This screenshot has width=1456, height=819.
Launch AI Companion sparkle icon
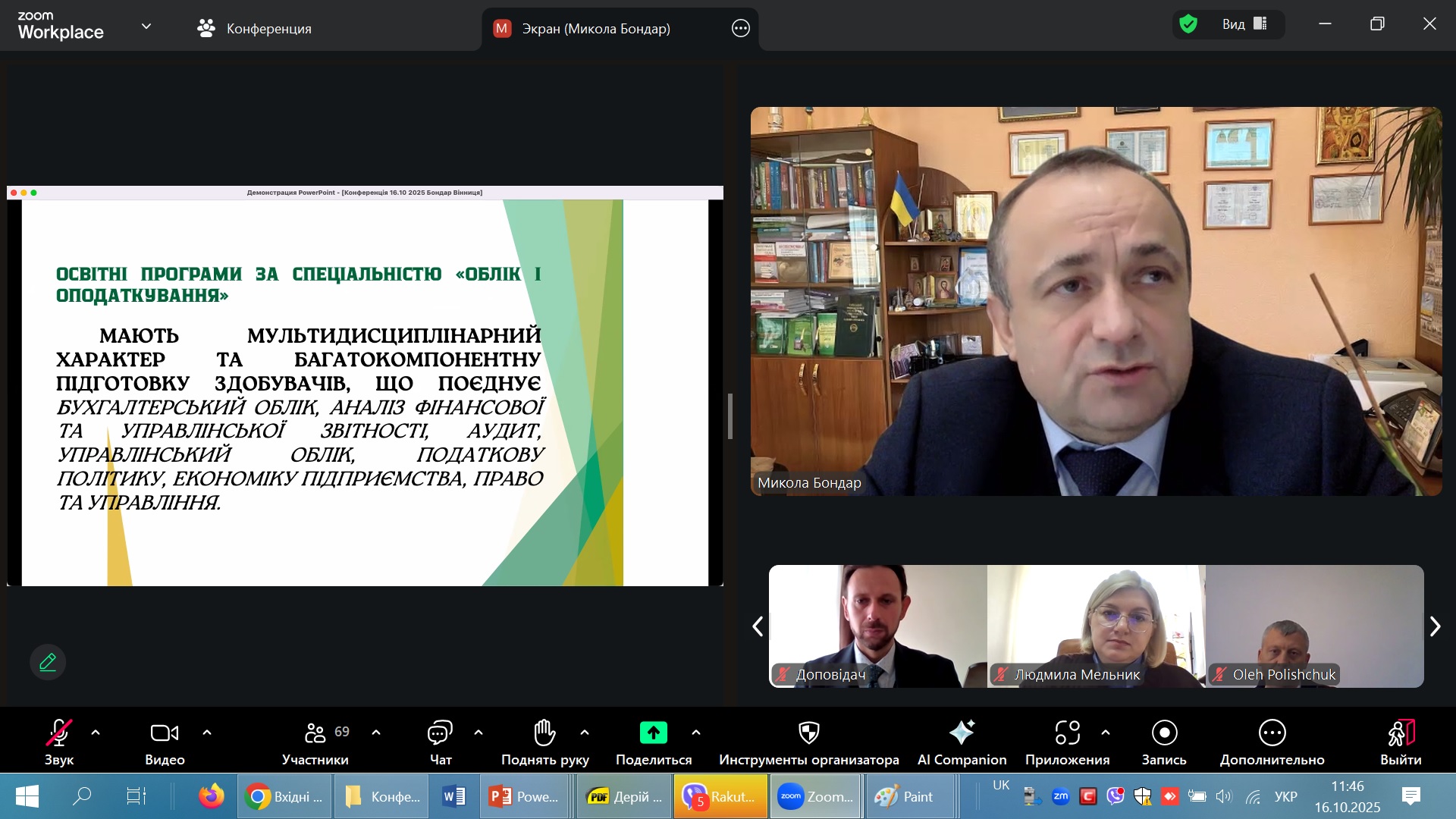pyautogui.click(x=962, y=733)
